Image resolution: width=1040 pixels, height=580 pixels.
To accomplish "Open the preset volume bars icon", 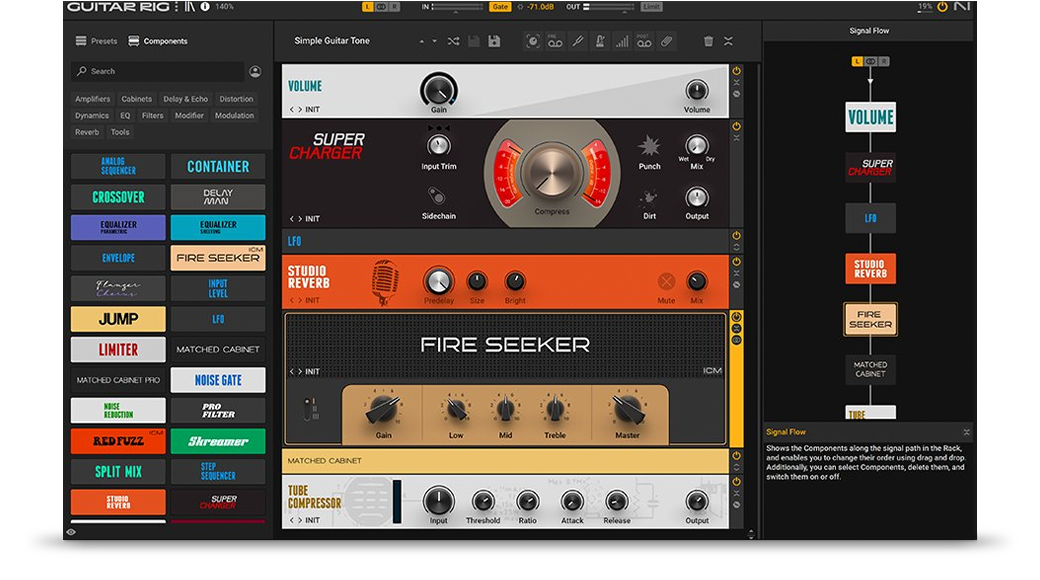I will coord(621,41).
